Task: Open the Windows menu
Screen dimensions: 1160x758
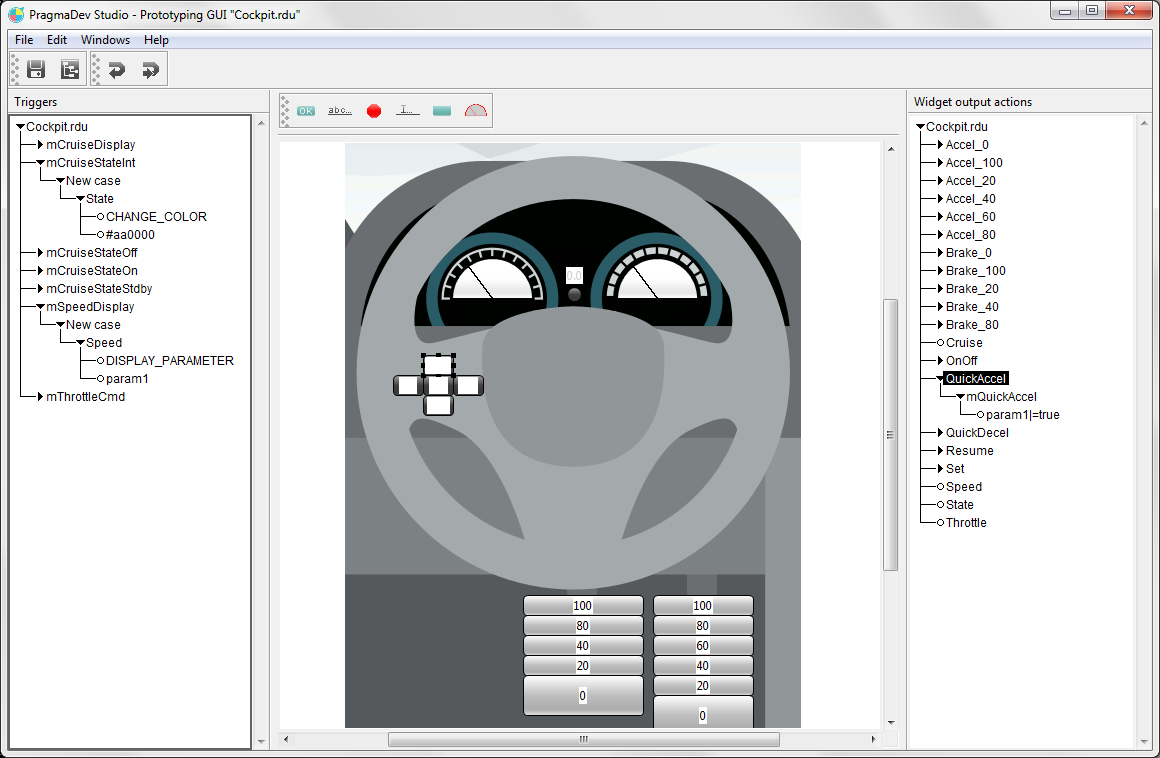Action: coord(105,40)
